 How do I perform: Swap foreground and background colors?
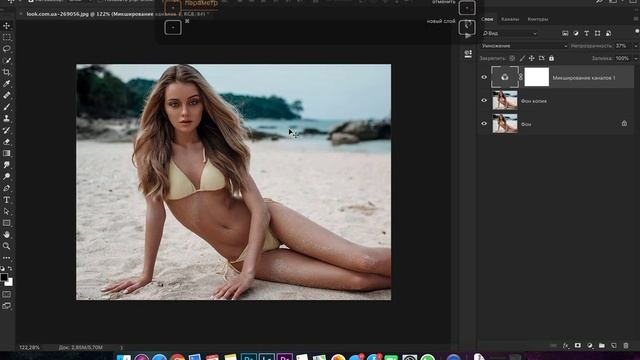[x=10, y=269]
